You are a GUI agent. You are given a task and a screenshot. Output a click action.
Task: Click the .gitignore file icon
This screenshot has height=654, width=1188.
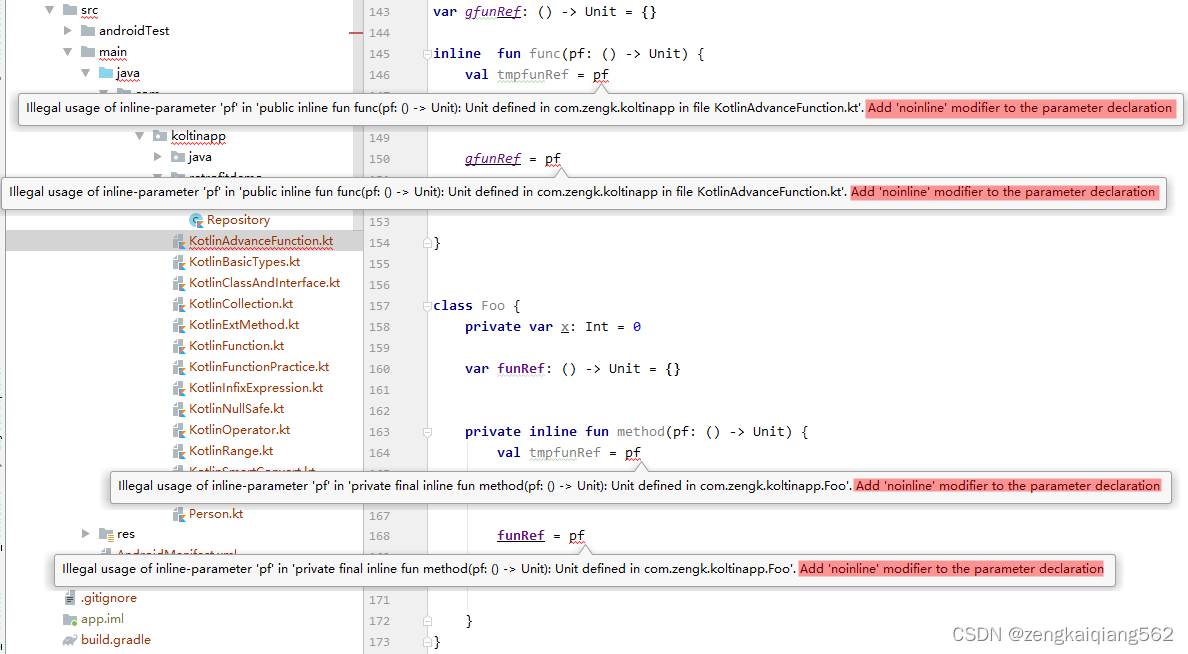tap(70, 598)
